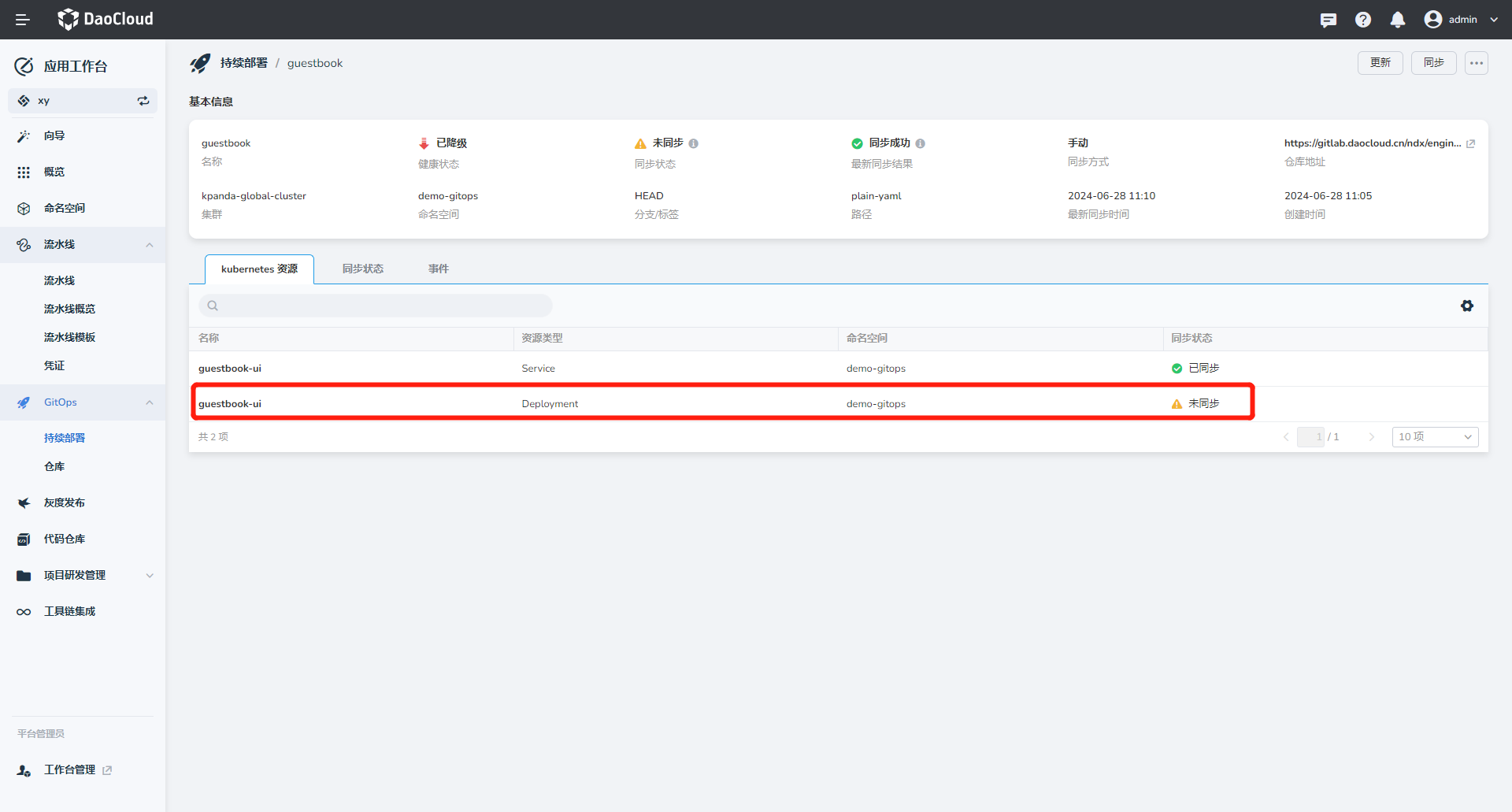Switch to the 同步状态 tab
Viewport: 1512px width, 812px height.
363,269
